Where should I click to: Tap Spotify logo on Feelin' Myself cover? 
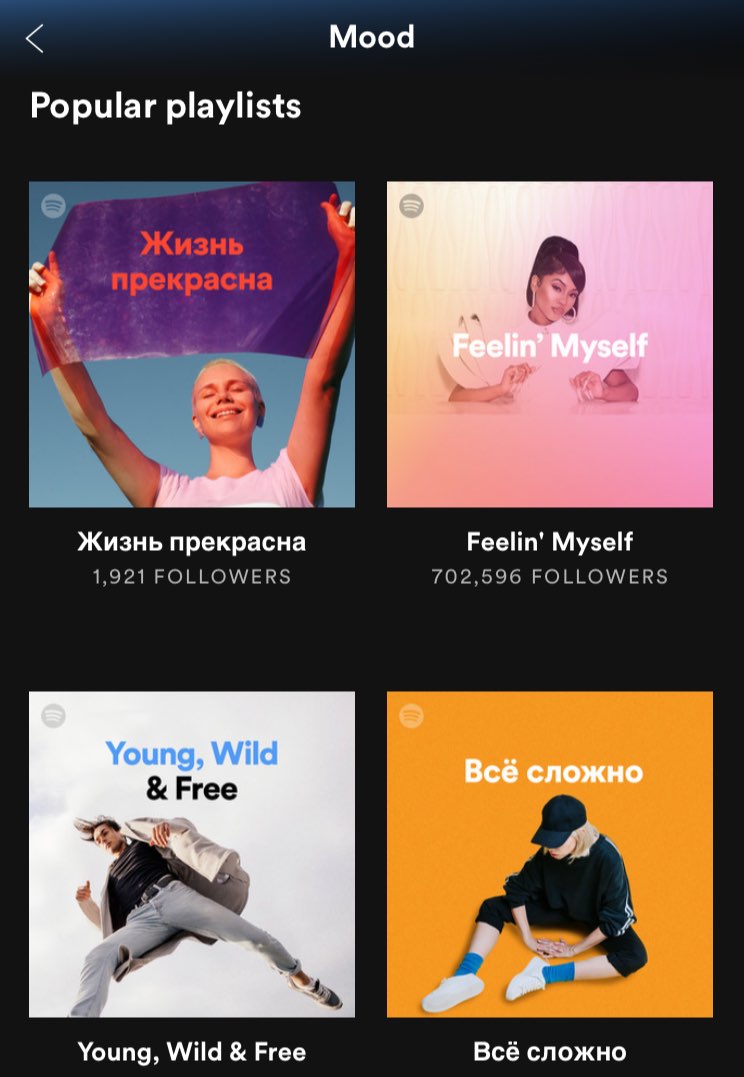[412, 205]
